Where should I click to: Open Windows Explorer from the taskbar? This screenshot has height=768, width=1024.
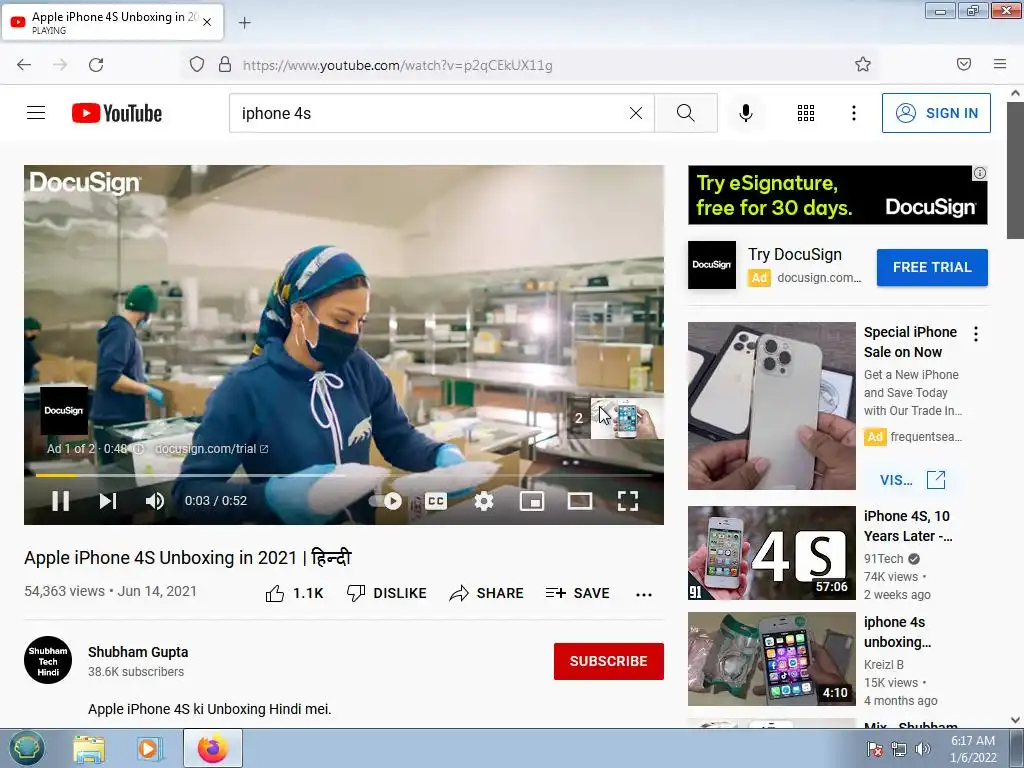tap(89, 748)
